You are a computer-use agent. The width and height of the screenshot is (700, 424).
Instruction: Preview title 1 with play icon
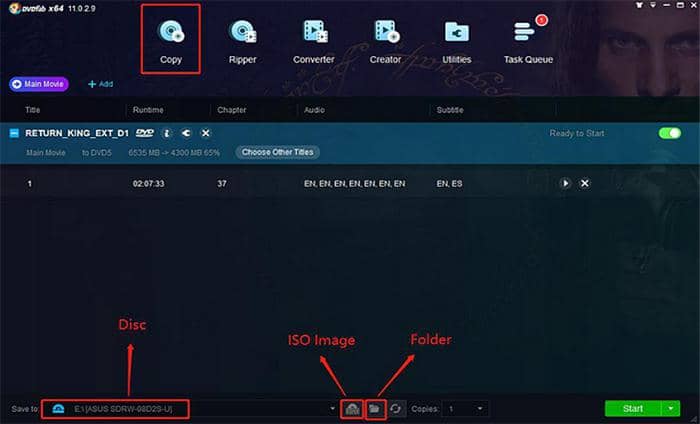pos(565,183)
